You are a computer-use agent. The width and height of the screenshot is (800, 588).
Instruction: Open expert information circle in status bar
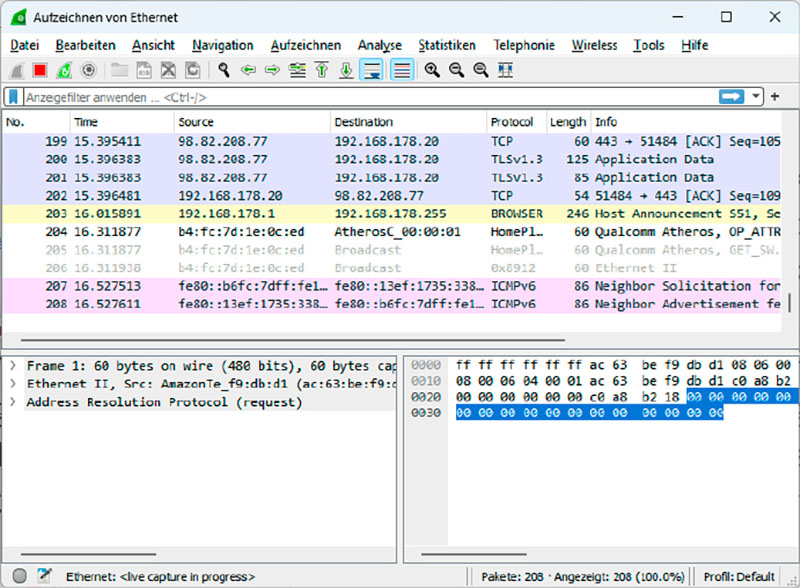point(19,576)
